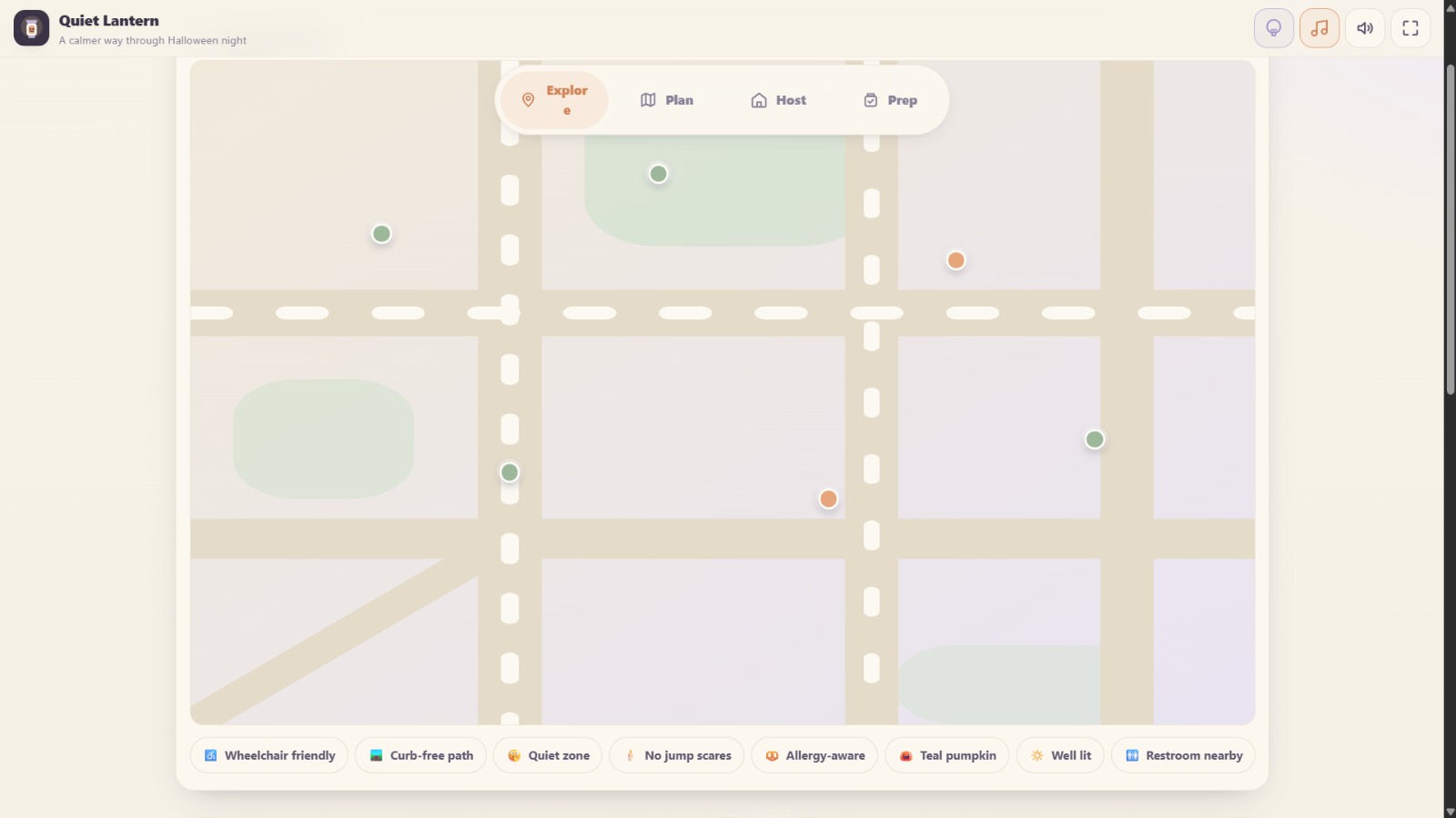1456x818 pixels.
Task: Open the Host tab
Action: [x=779, y=100]
